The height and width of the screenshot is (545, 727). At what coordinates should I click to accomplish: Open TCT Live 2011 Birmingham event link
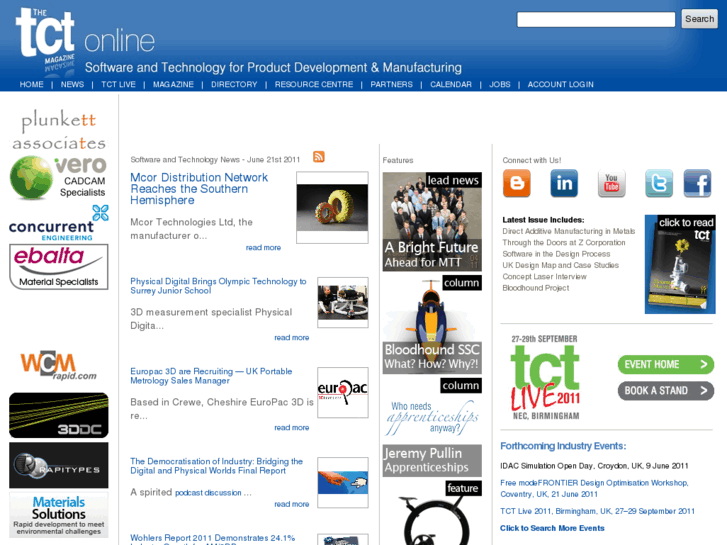(597, 511)
